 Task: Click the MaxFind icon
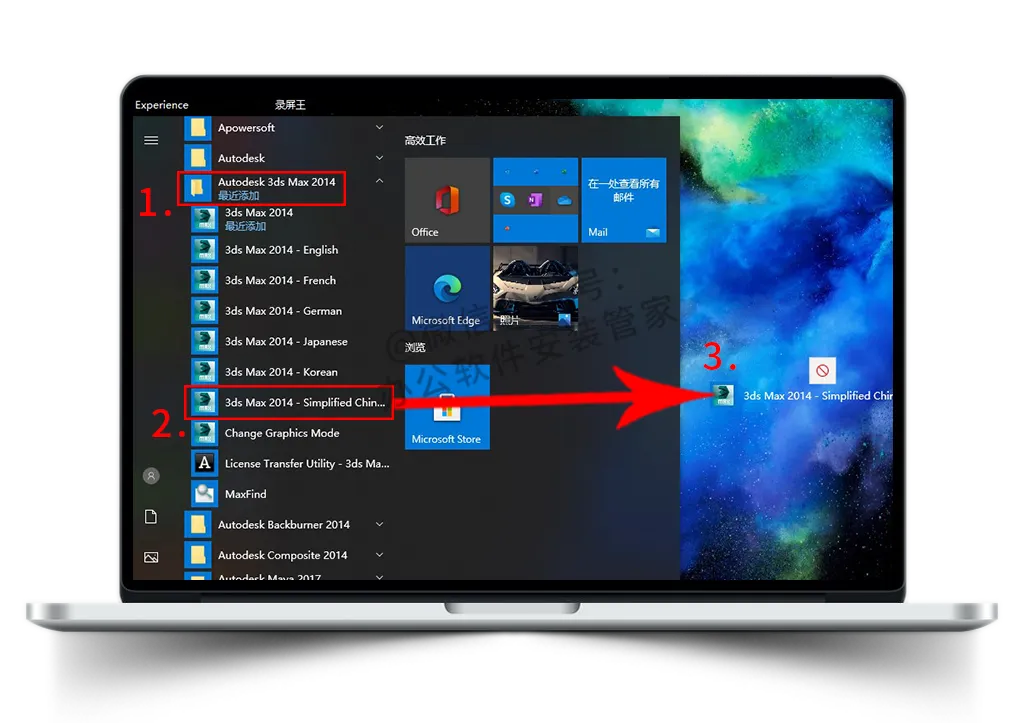point(204,494)
